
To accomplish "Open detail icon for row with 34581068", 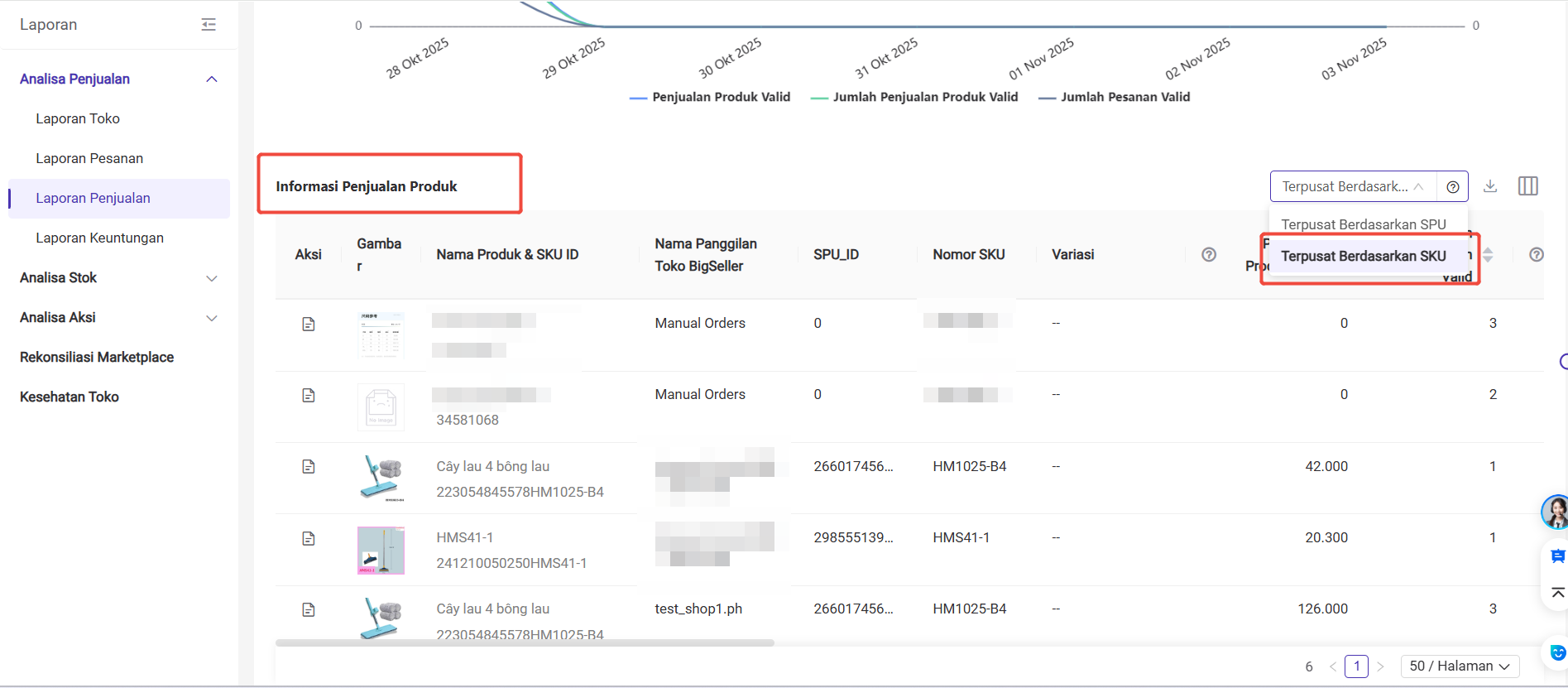I will point(309,395).
